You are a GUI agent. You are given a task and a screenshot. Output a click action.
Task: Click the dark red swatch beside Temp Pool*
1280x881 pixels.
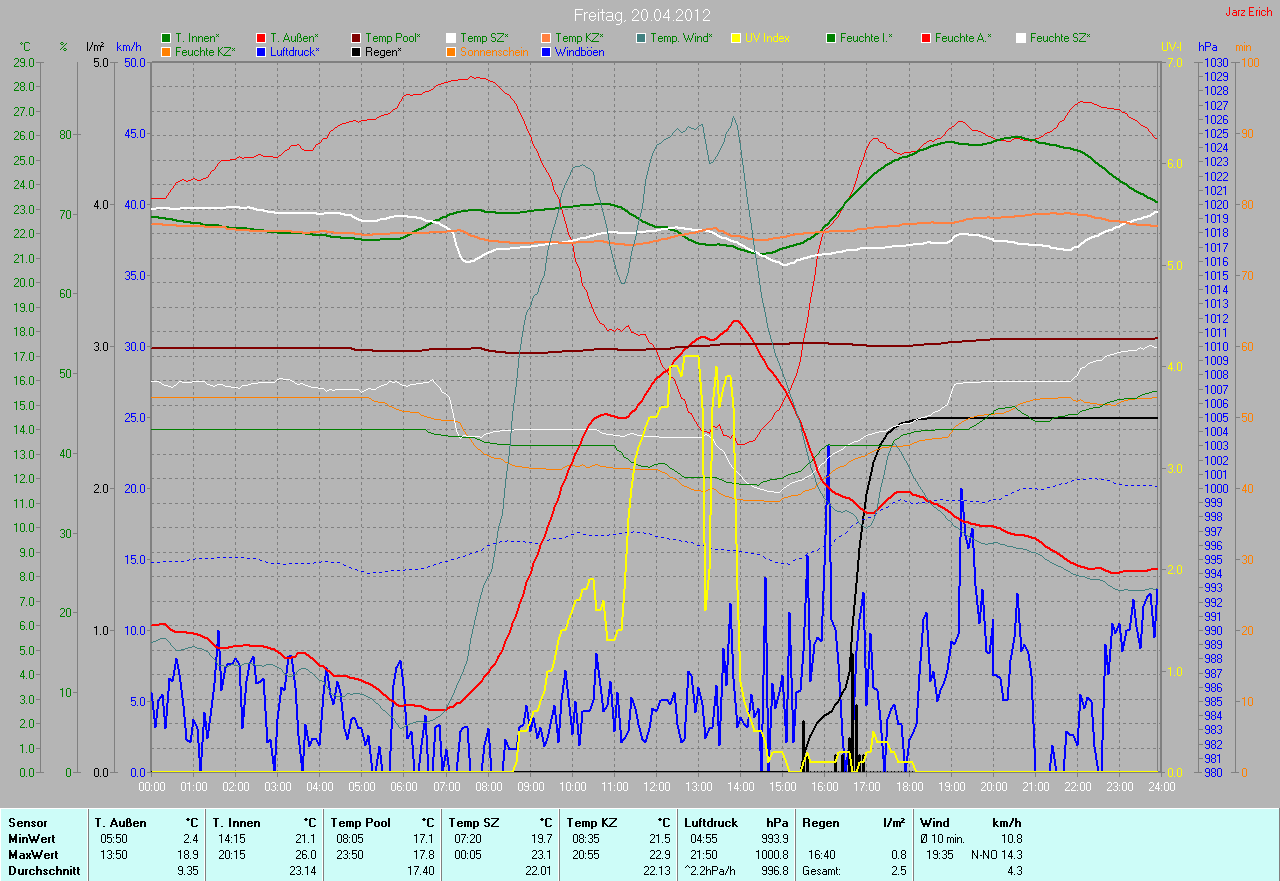click(x=357, y=38)
